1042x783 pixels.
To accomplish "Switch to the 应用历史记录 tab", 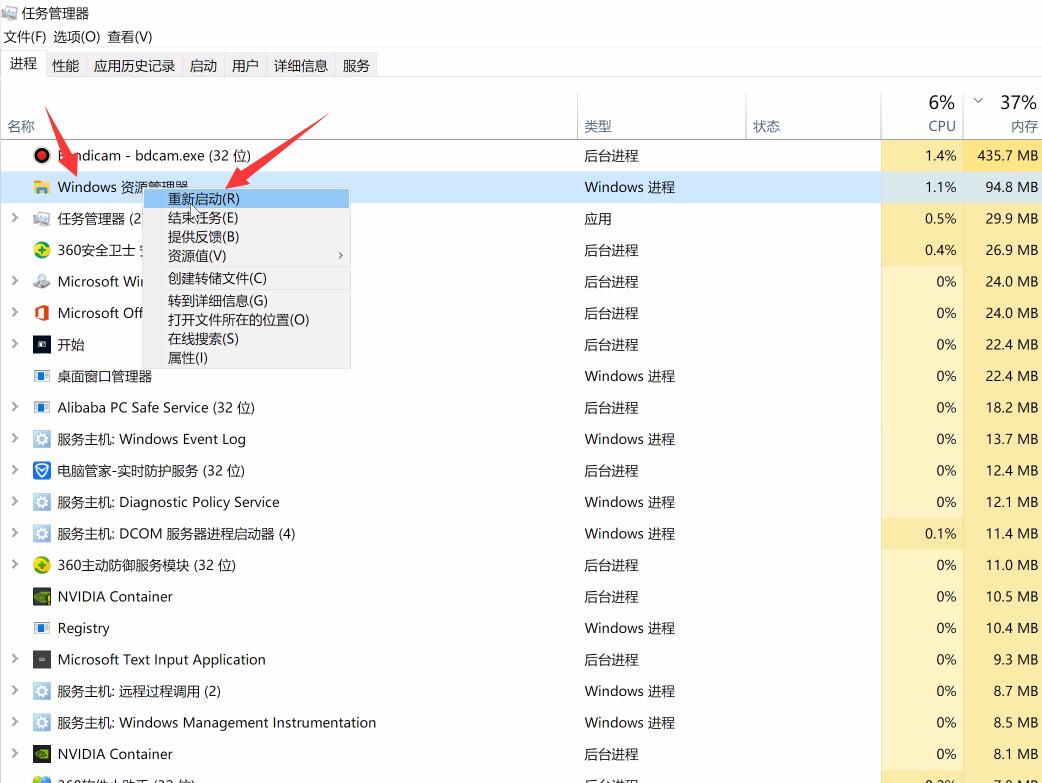I will 134,65.
